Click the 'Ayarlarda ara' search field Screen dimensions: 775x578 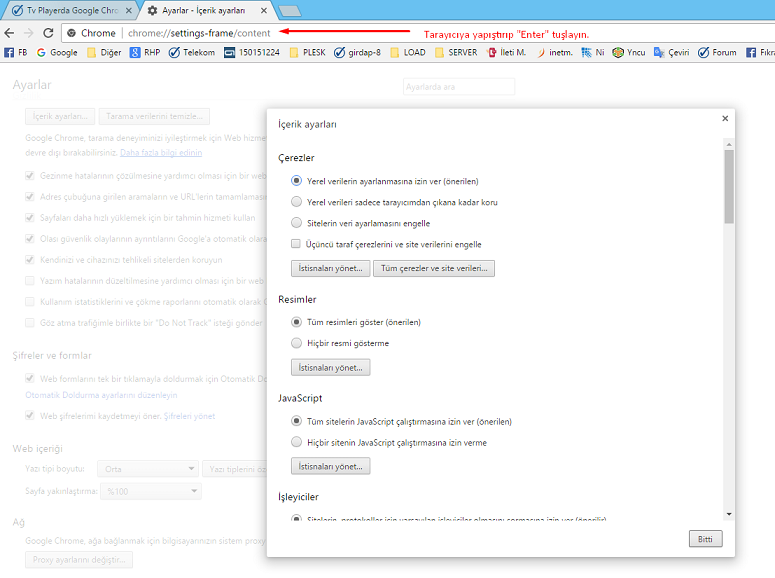[459, 87]
